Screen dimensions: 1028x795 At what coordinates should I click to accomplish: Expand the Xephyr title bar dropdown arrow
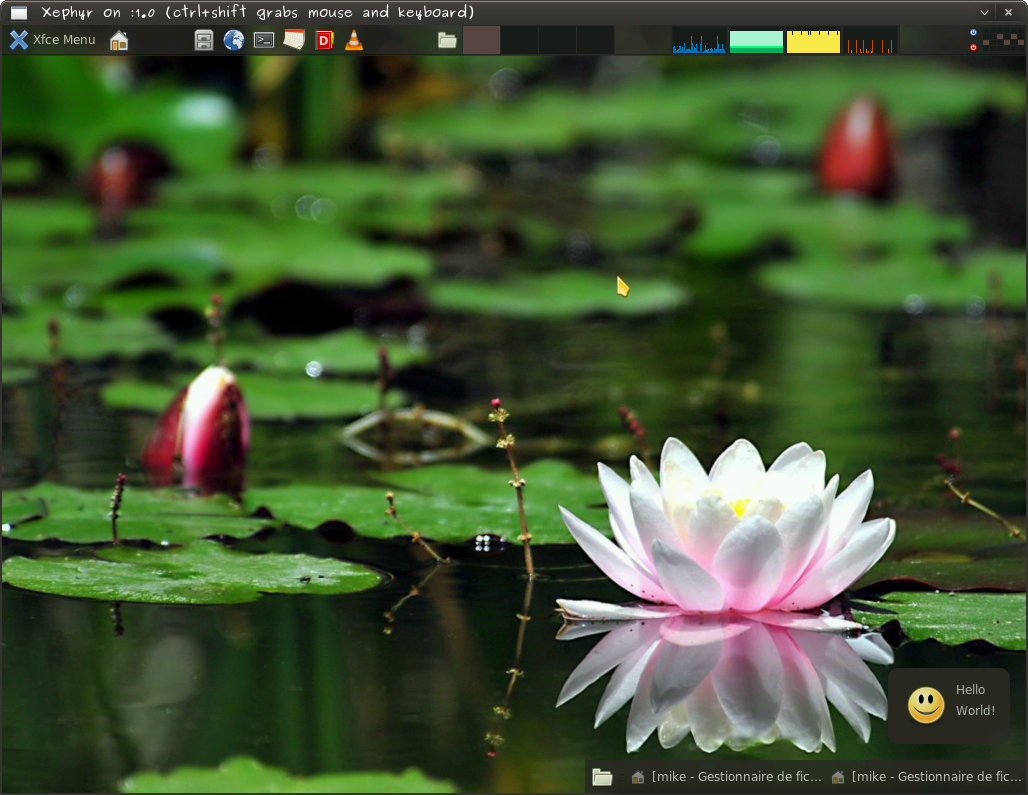tap(984, 12)
